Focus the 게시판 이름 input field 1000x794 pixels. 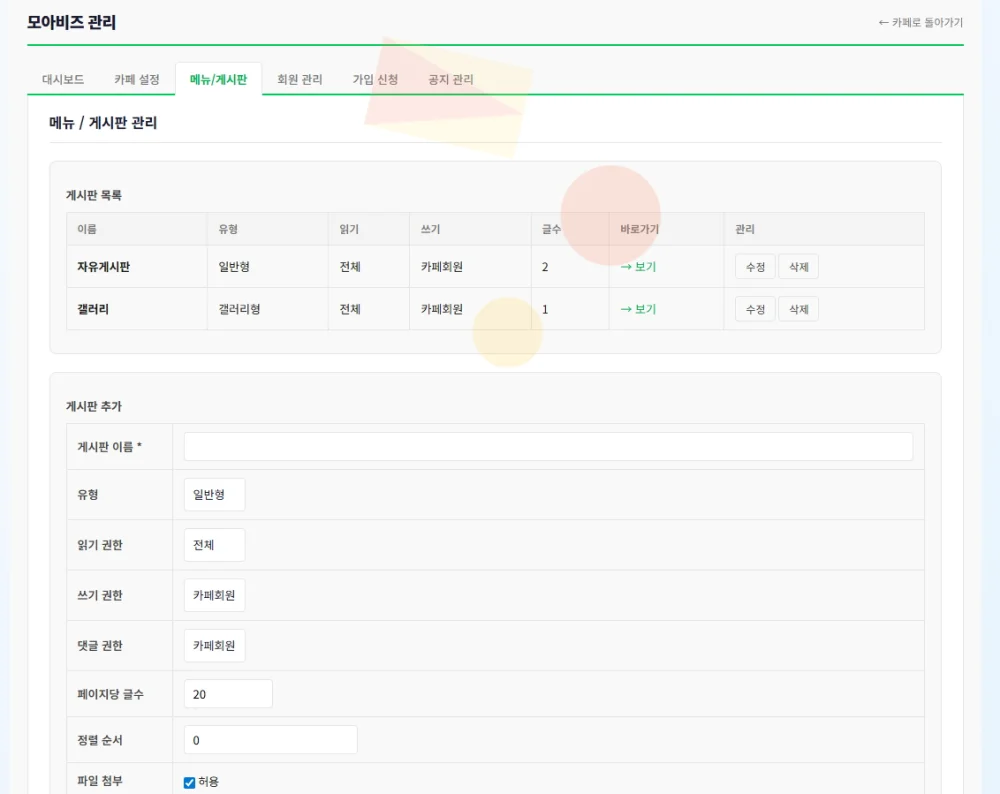click(x=548, y=446)
